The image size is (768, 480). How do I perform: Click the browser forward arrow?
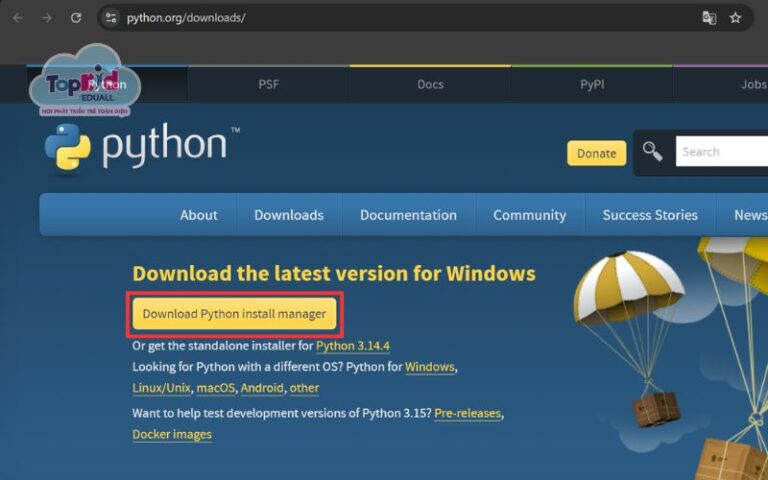point(47,18)
